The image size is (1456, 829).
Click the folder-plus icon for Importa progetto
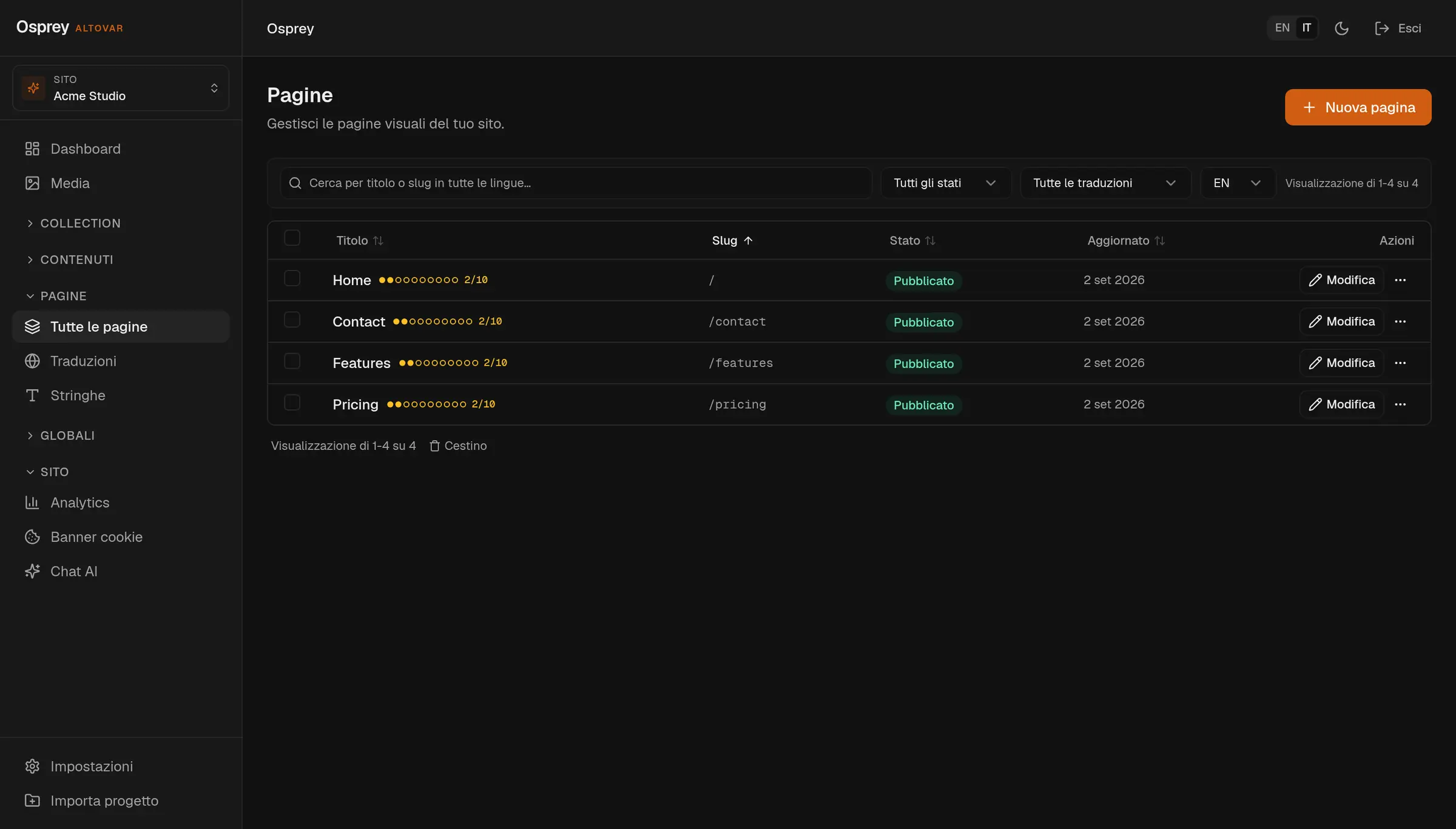(32, 800)
